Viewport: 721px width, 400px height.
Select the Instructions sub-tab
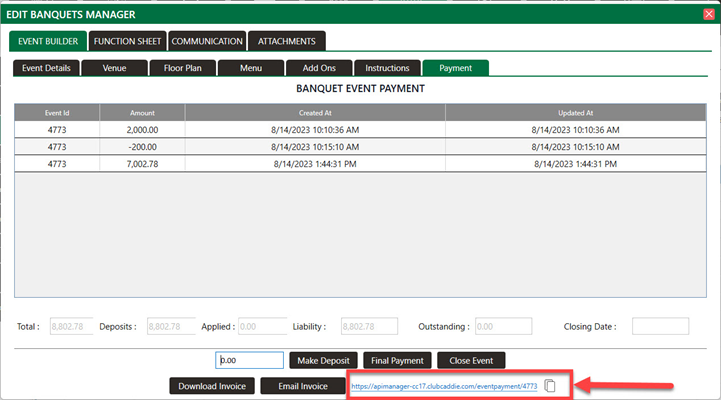tap(387, 68)
